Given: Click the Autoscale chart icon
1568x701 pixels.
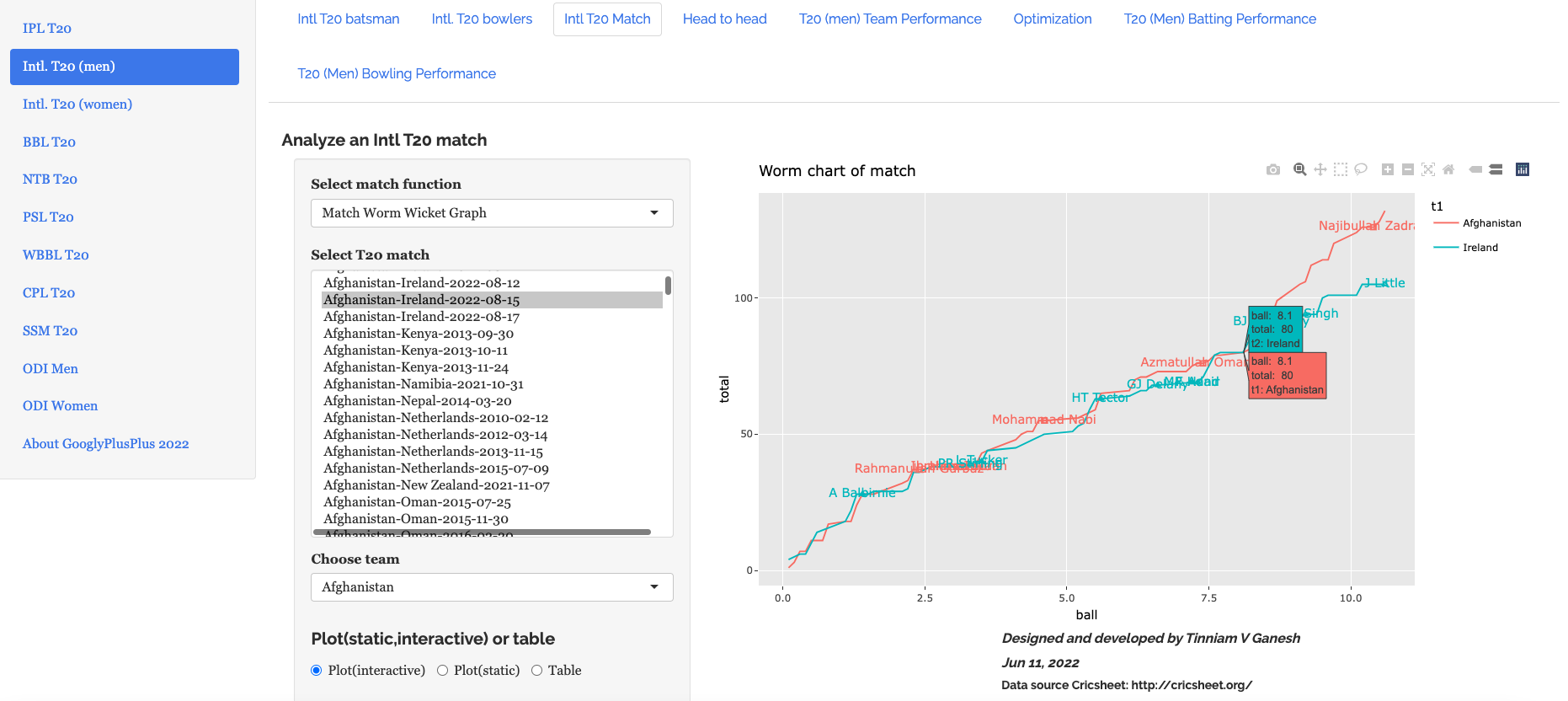Looking at the screenshot, I should [x=1428, y=169].
